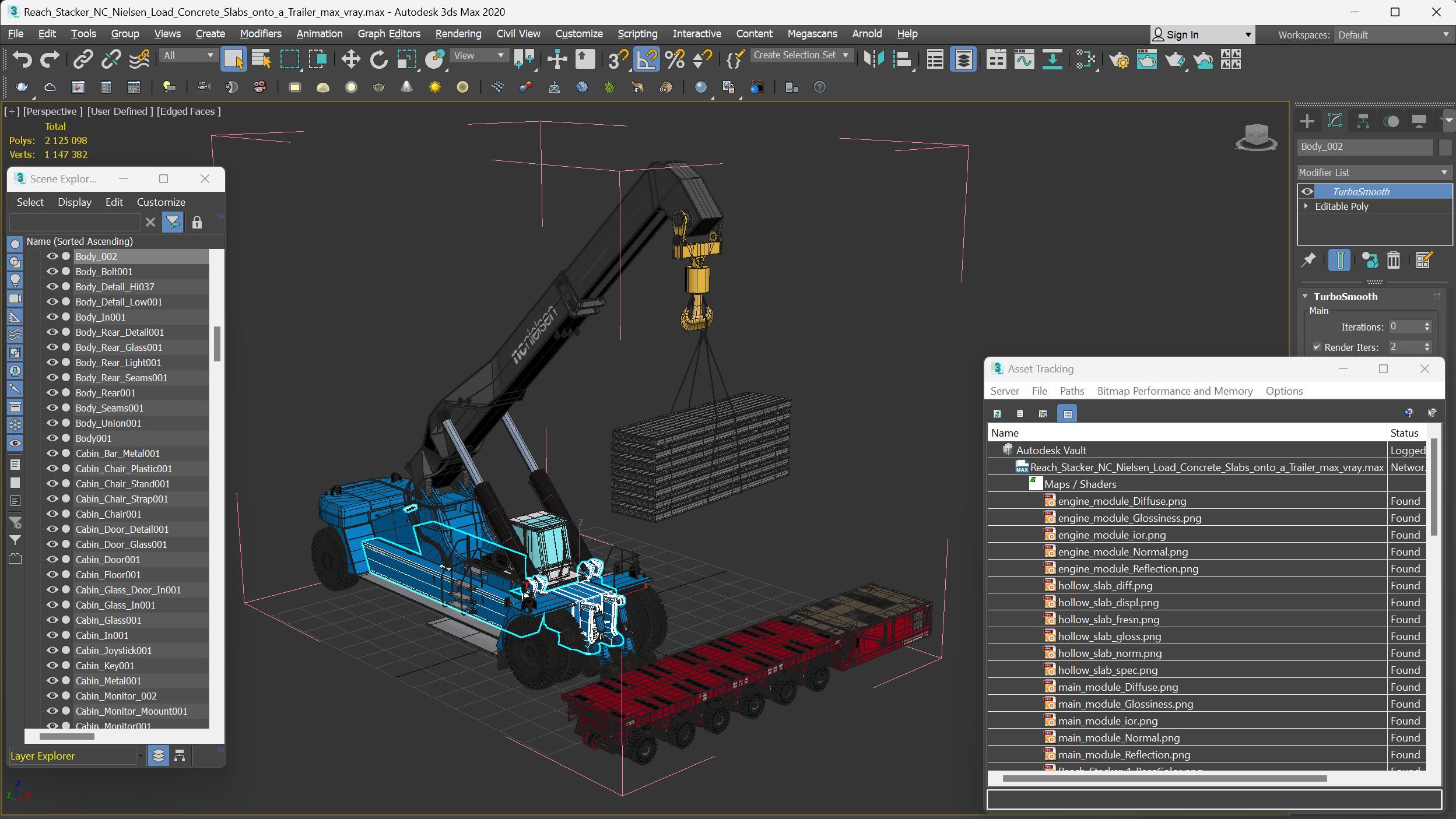The image size is (1456, 819).
Task: Toggle visibility of Cabin_Key001
Action: (x=52, y=665)
